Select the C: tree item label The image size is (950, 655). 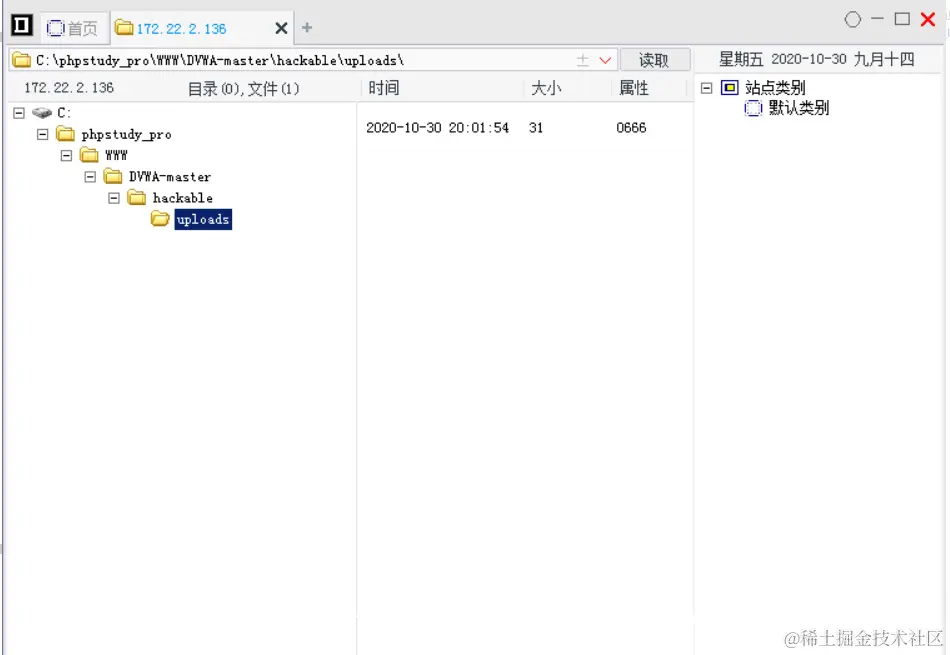click(64, 113)
